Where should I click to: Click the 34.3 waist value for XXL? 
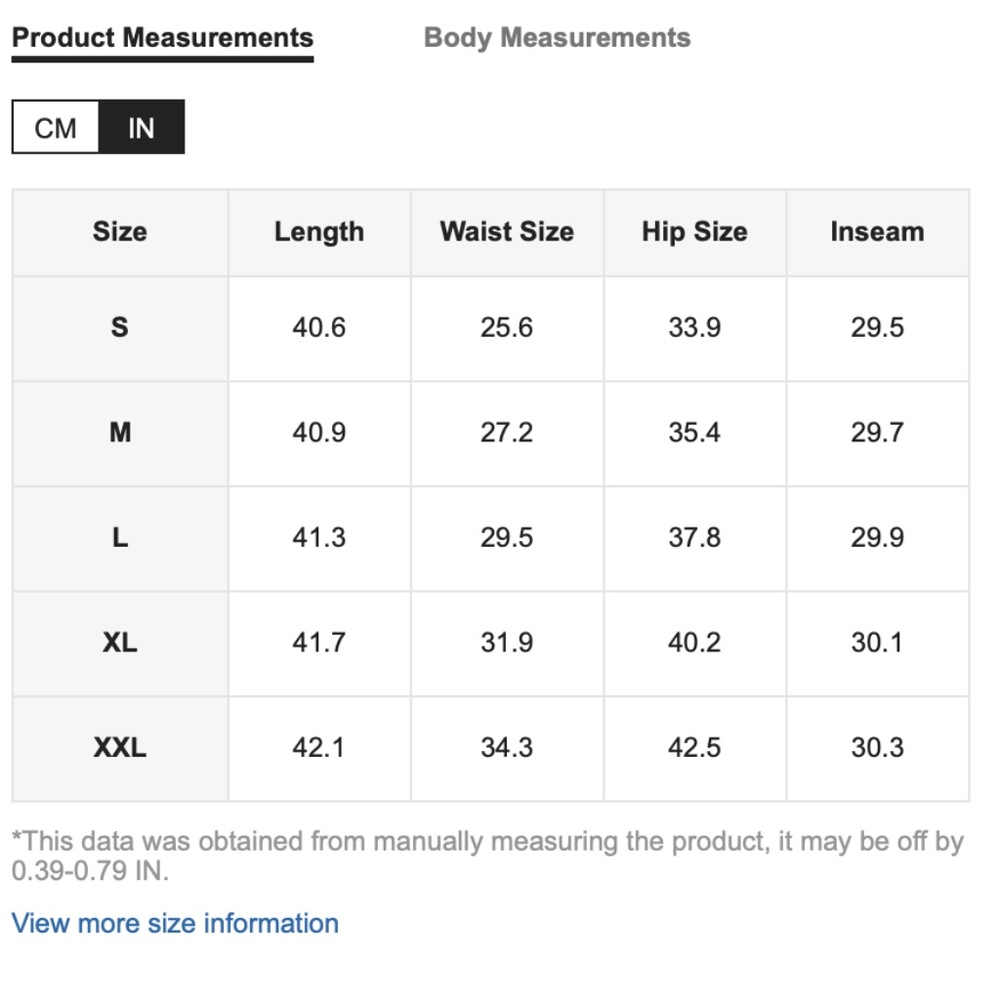point(506,747)
